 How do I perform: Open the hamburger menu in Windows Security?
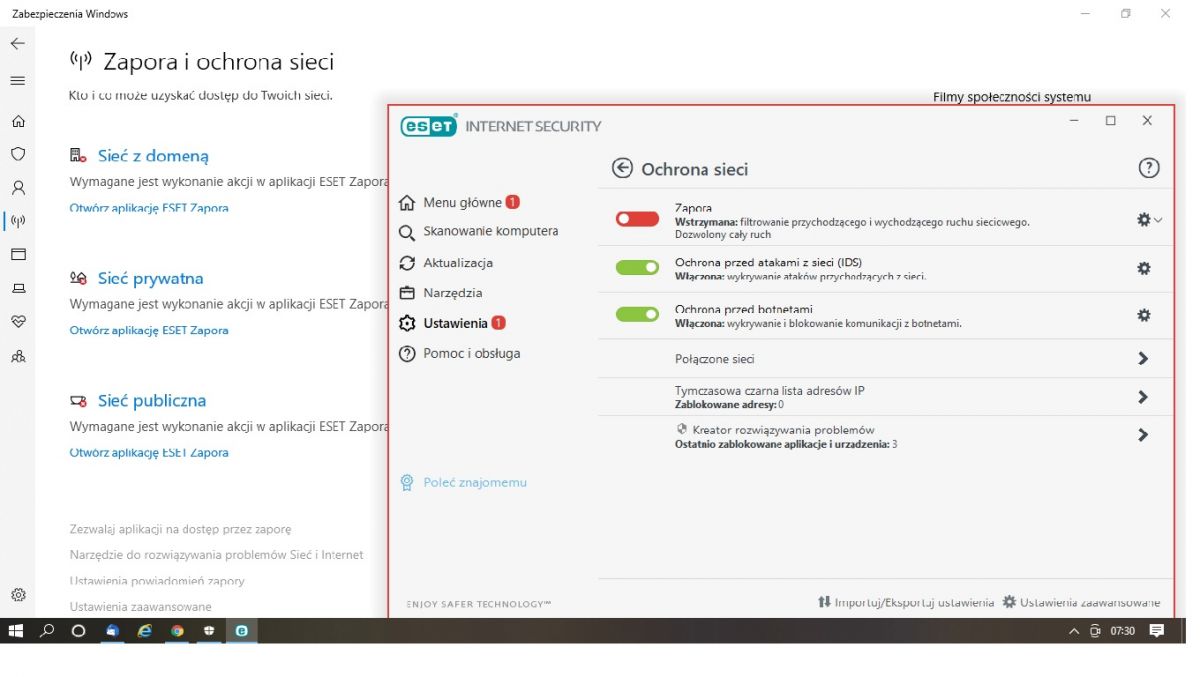[x=18, y=81]
